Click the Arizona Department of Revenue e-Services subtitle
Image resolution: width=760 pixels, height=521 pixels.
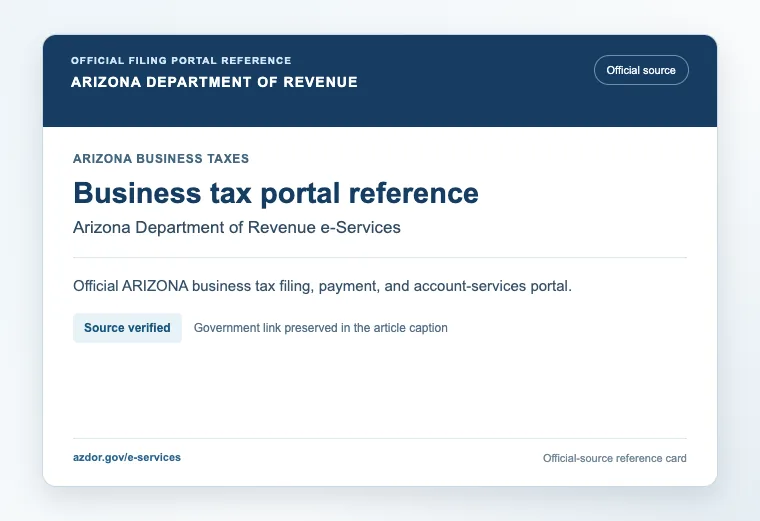click(237, 227)
